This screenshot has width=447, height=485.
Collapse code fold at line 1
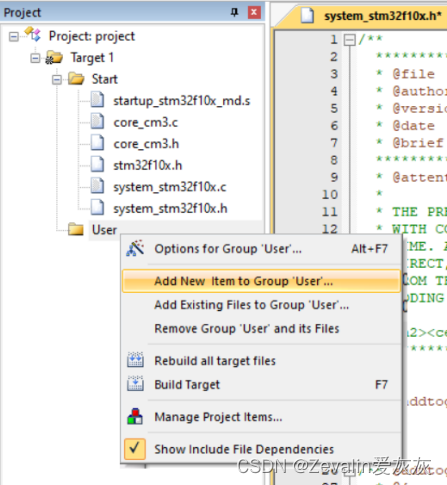click(x=349, y=40)
